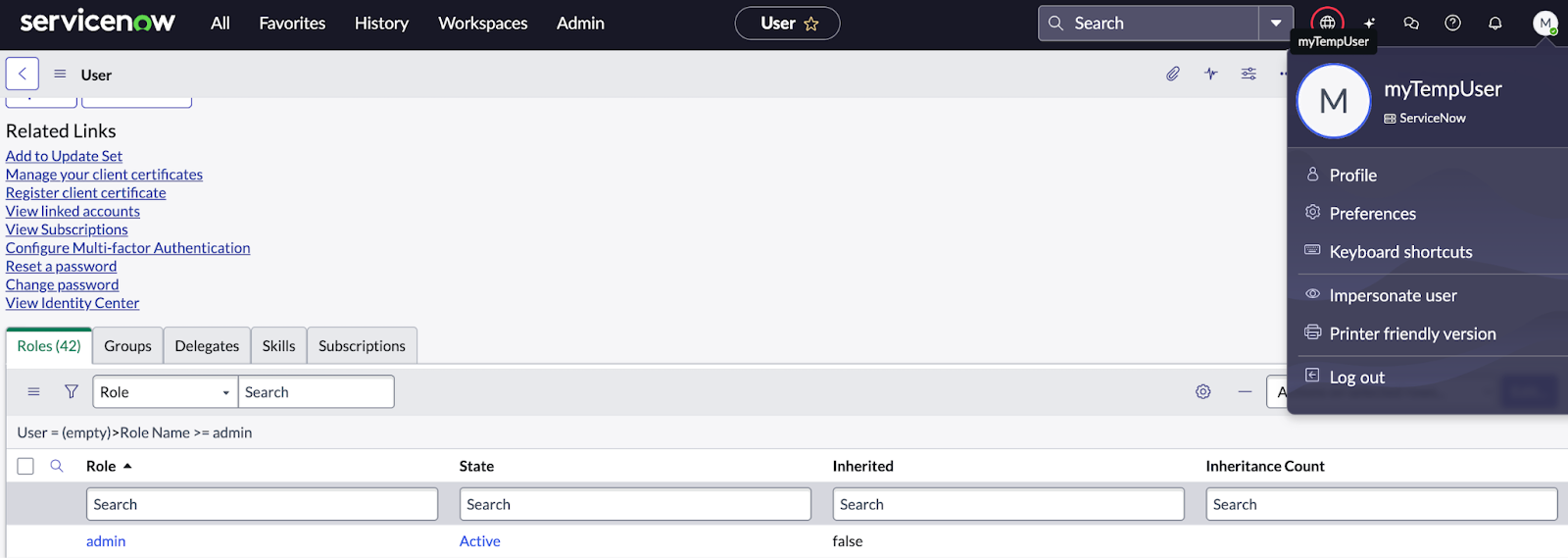Open the list personalize gear icon
Viewport: 1568px width, 558px height.
[1203, 391]
